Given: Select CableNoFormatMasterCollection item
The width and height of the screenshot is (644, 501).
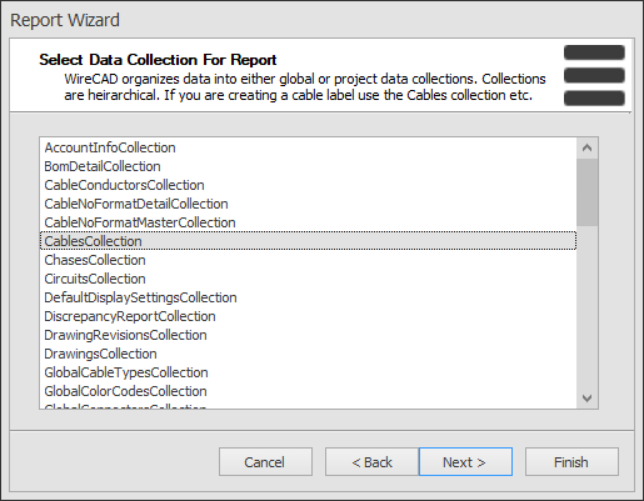Looking at the screenshot, I should [x=140, y=222].
